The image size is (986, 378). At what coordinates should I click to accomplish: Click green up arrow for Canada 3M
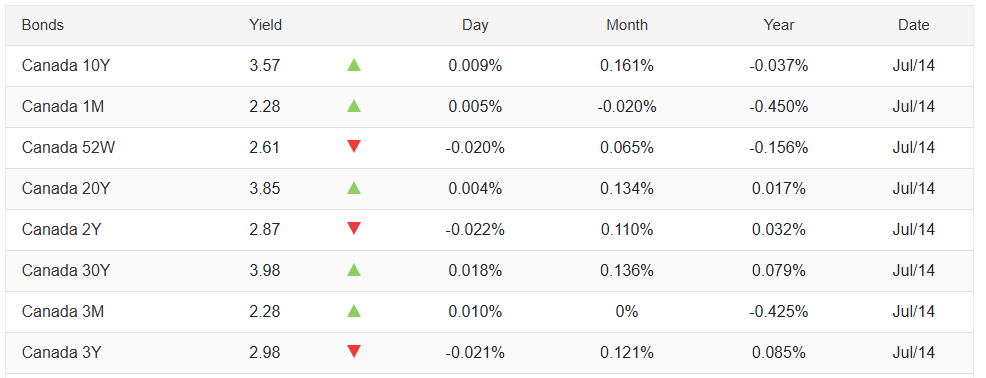pyautogui.click(x=354, y=311)
